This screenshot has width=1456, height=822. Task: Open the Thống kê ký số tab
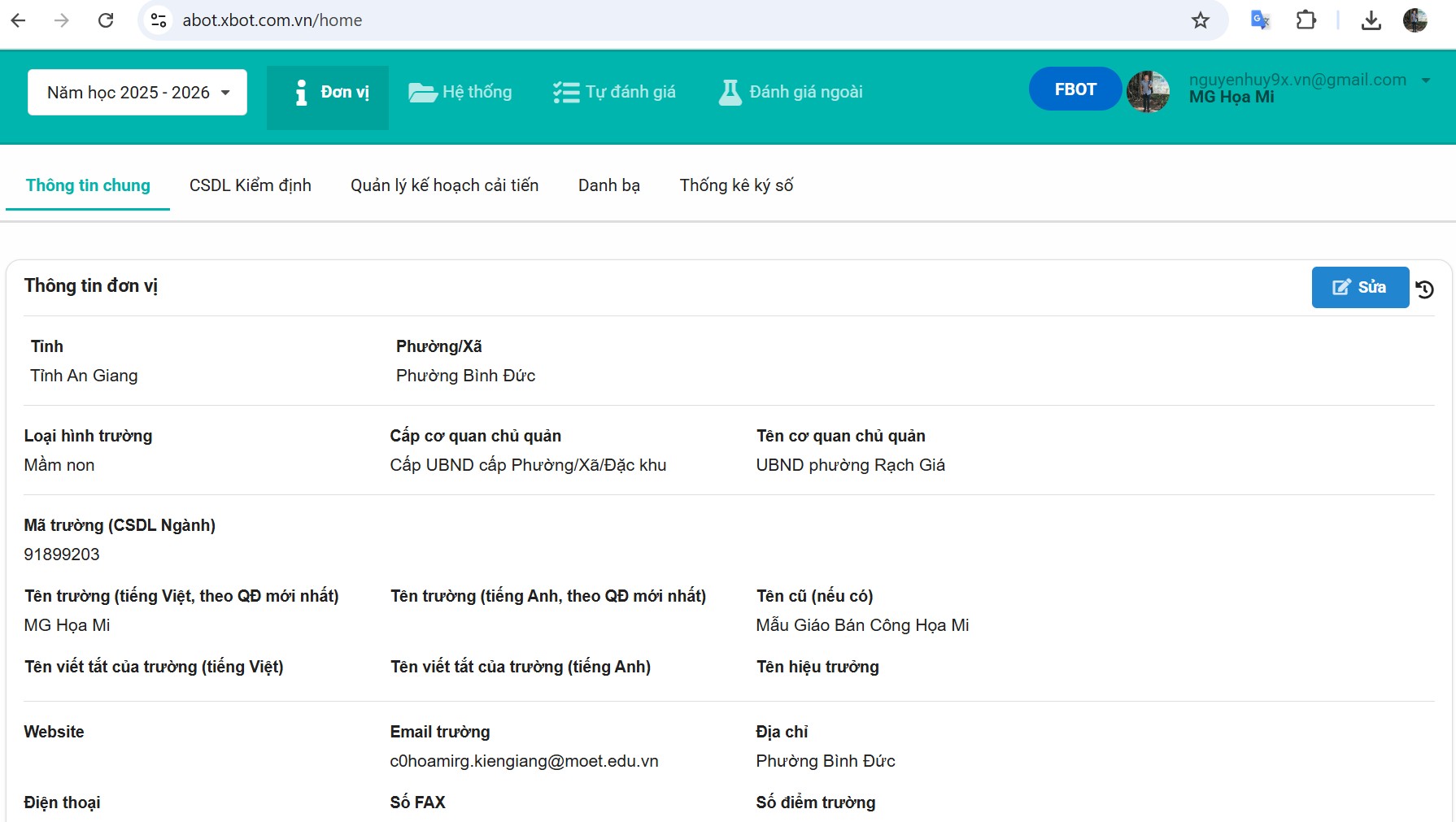point(736,185)
